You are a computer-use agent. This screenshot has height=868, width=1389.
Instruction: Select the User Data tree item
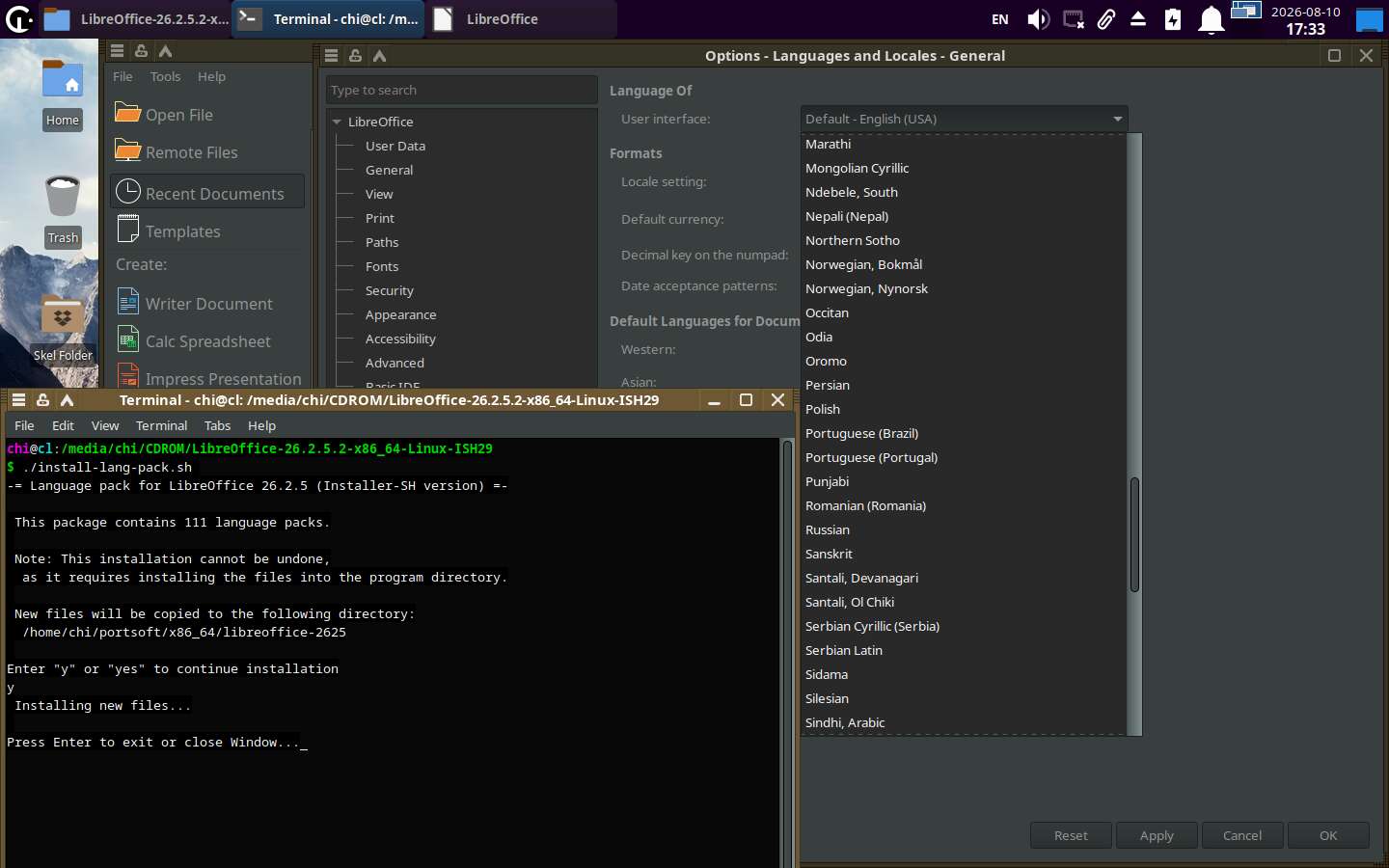click(395, 146)
